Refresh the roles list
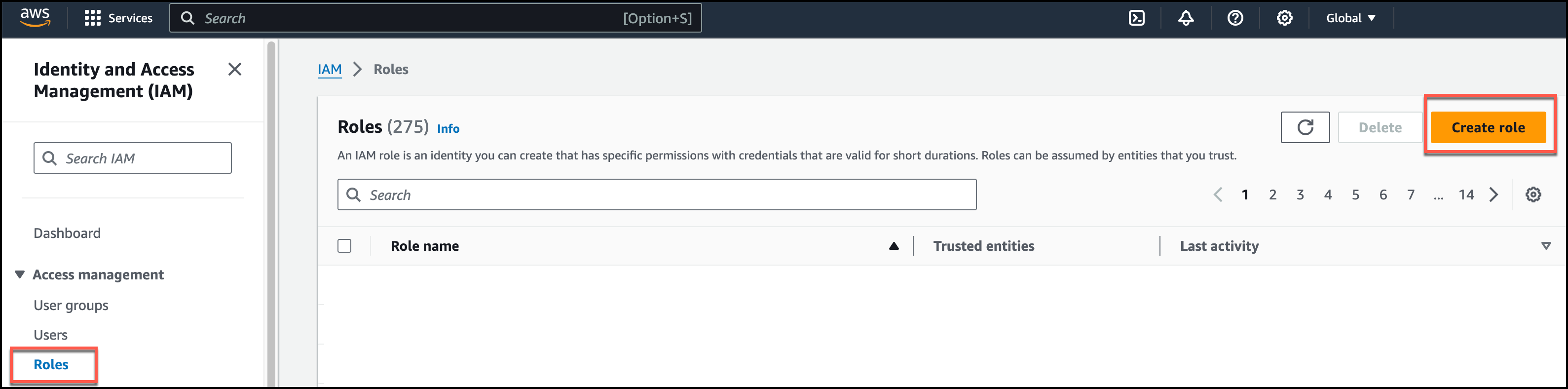The width and height of the screenshot is (1568, 389). click(1305, 127)
